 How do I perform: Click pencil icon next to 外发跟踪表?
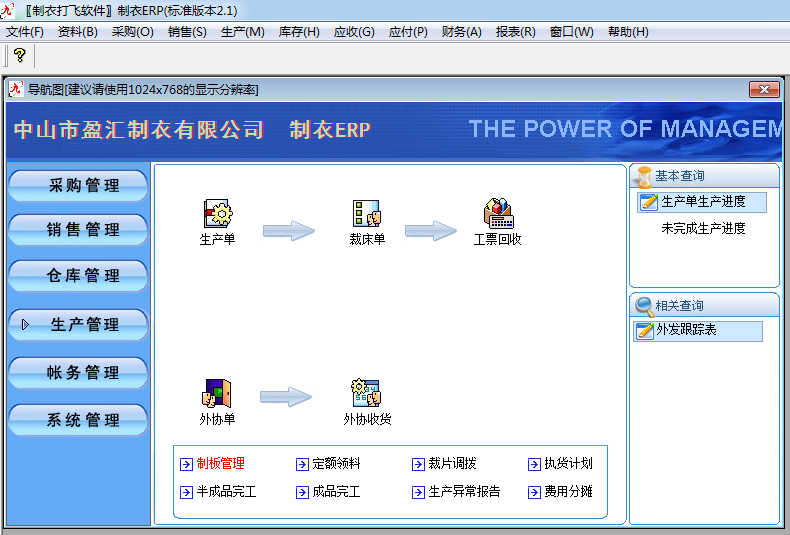(x=644, y=331)
